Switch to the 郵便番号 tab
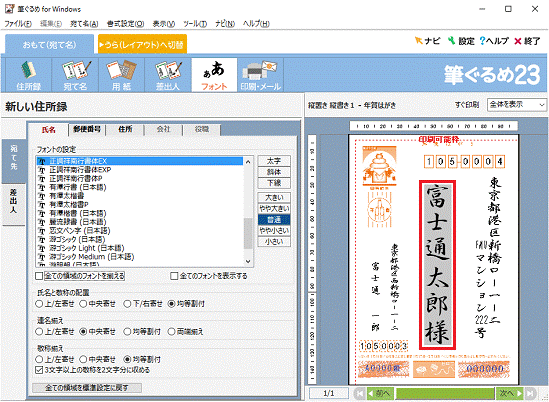549x402 pixels. (x=87, y=129)
